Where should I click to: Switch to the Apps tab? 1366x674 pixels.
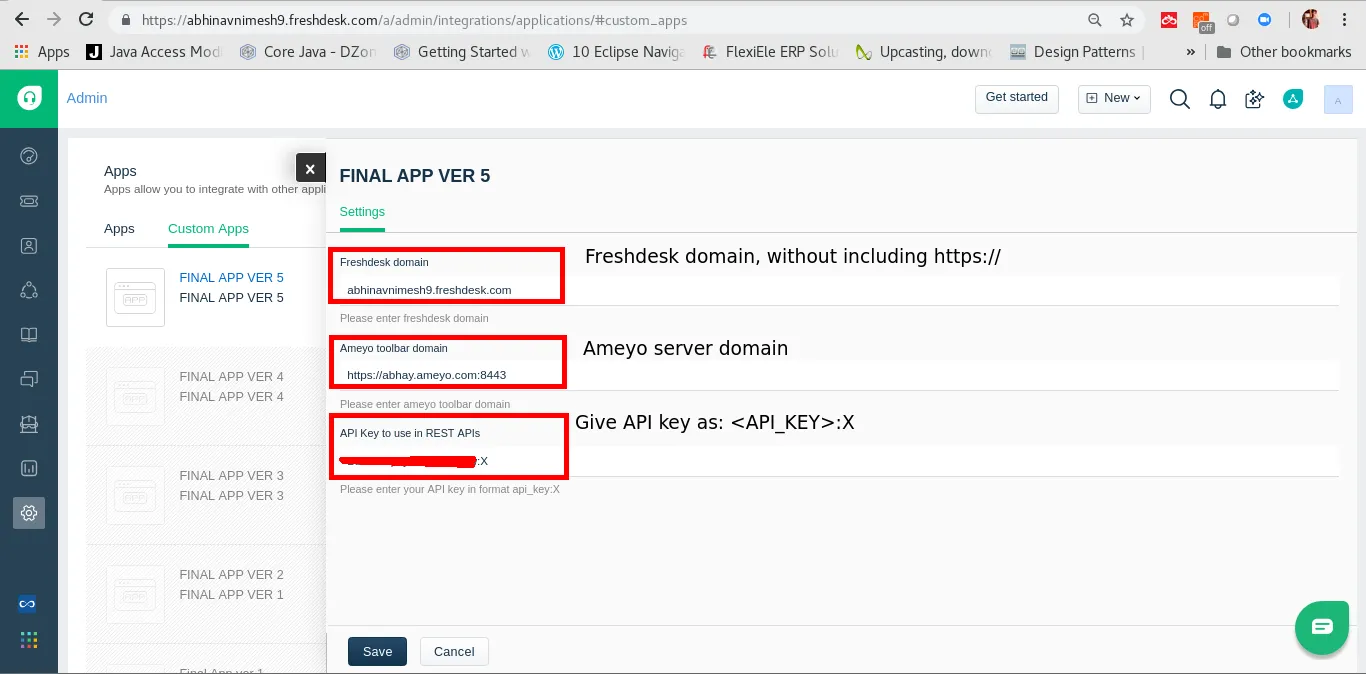(x=119, y=229)
